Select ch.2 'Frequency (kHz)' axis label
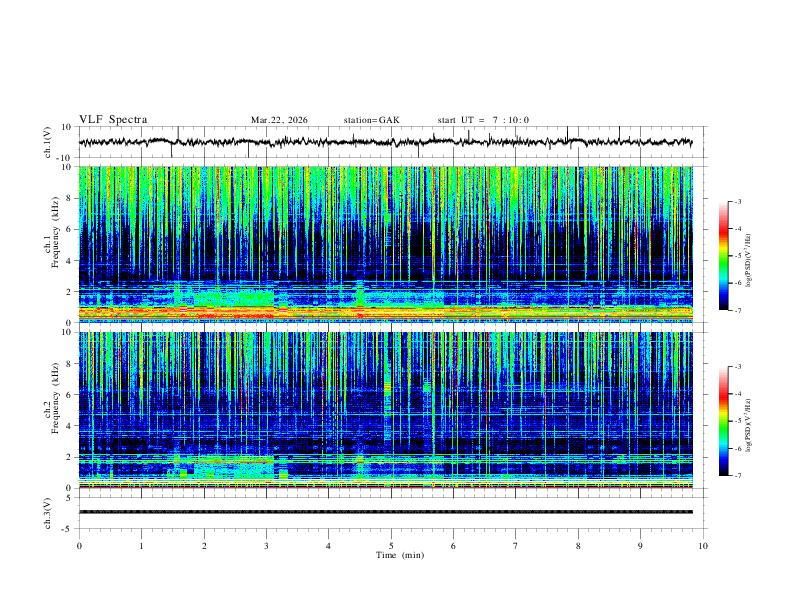Image resolution: width=792 pixels, height=612 pixels. click(x=55, y=398)
